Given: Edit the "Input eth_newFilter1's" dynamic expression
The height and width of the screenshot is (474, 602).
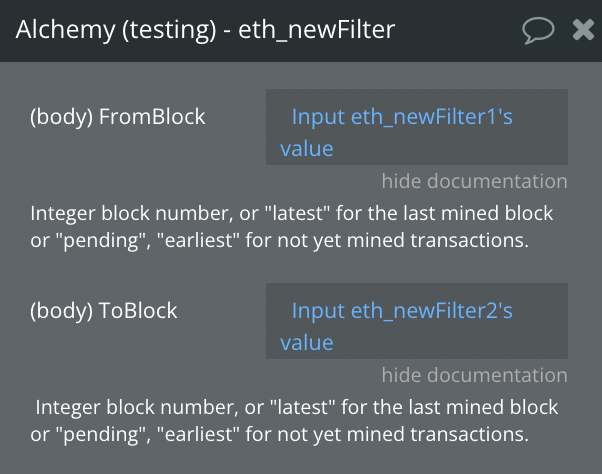Looking at the screenshot, I should (x=402, y=117).
